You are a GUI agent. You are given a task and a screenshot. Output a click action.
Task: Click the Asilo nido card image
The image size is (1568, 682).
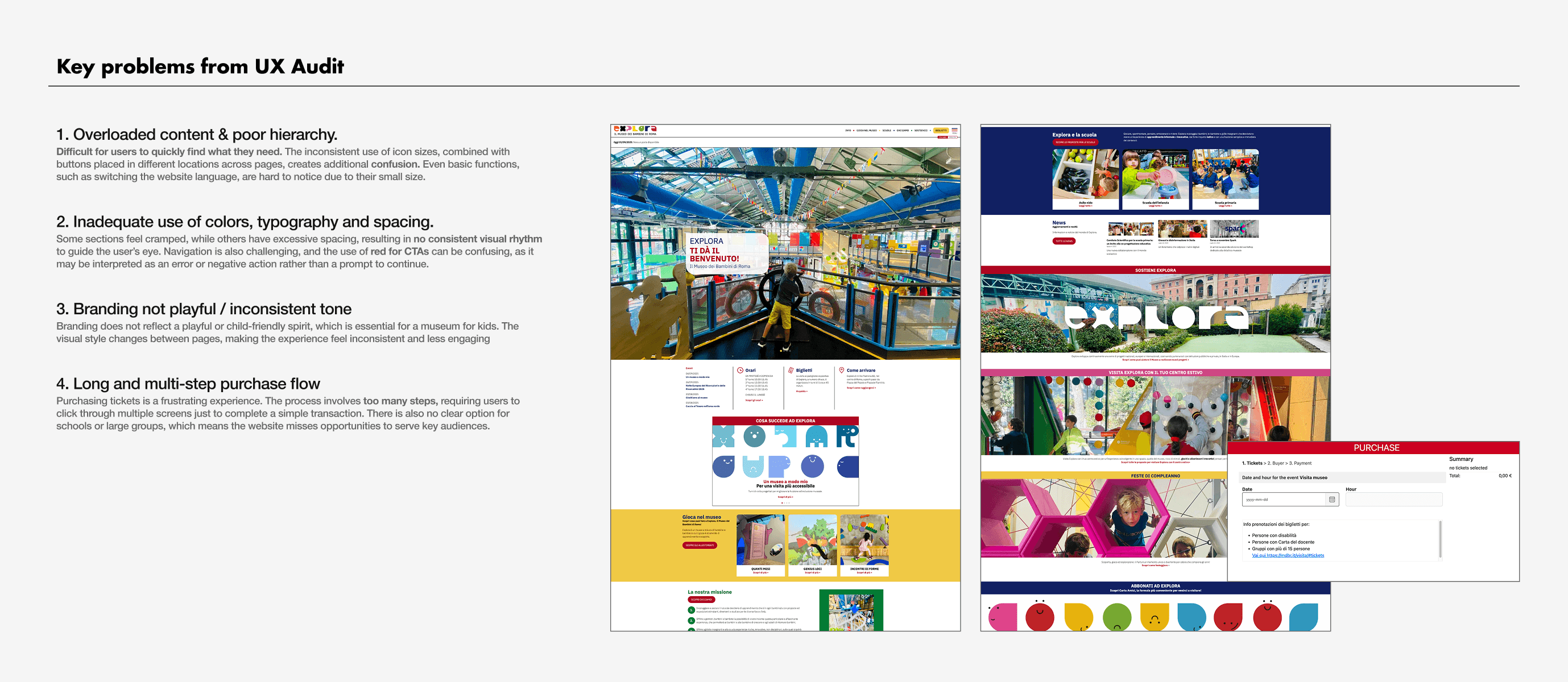tap(1085, 174)
